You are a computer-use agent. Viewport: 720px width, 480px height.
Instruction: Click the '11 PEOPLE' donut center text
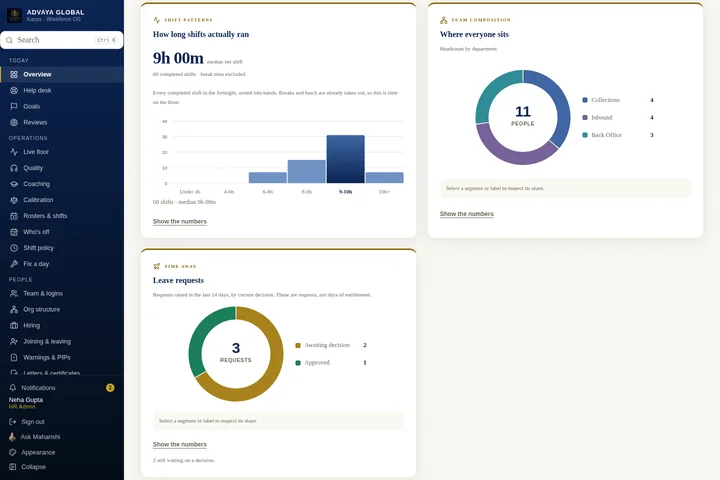(523, 116)
